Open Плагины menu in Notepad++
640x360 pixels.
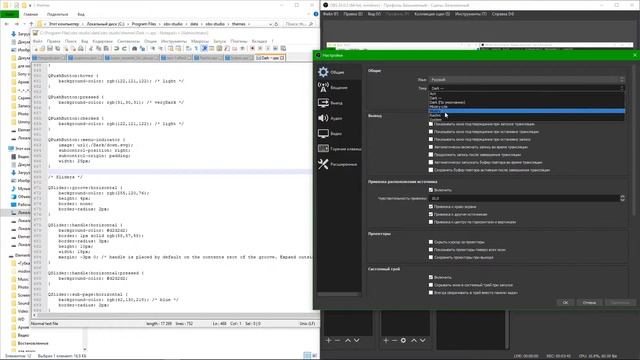(x=239, y=41)
